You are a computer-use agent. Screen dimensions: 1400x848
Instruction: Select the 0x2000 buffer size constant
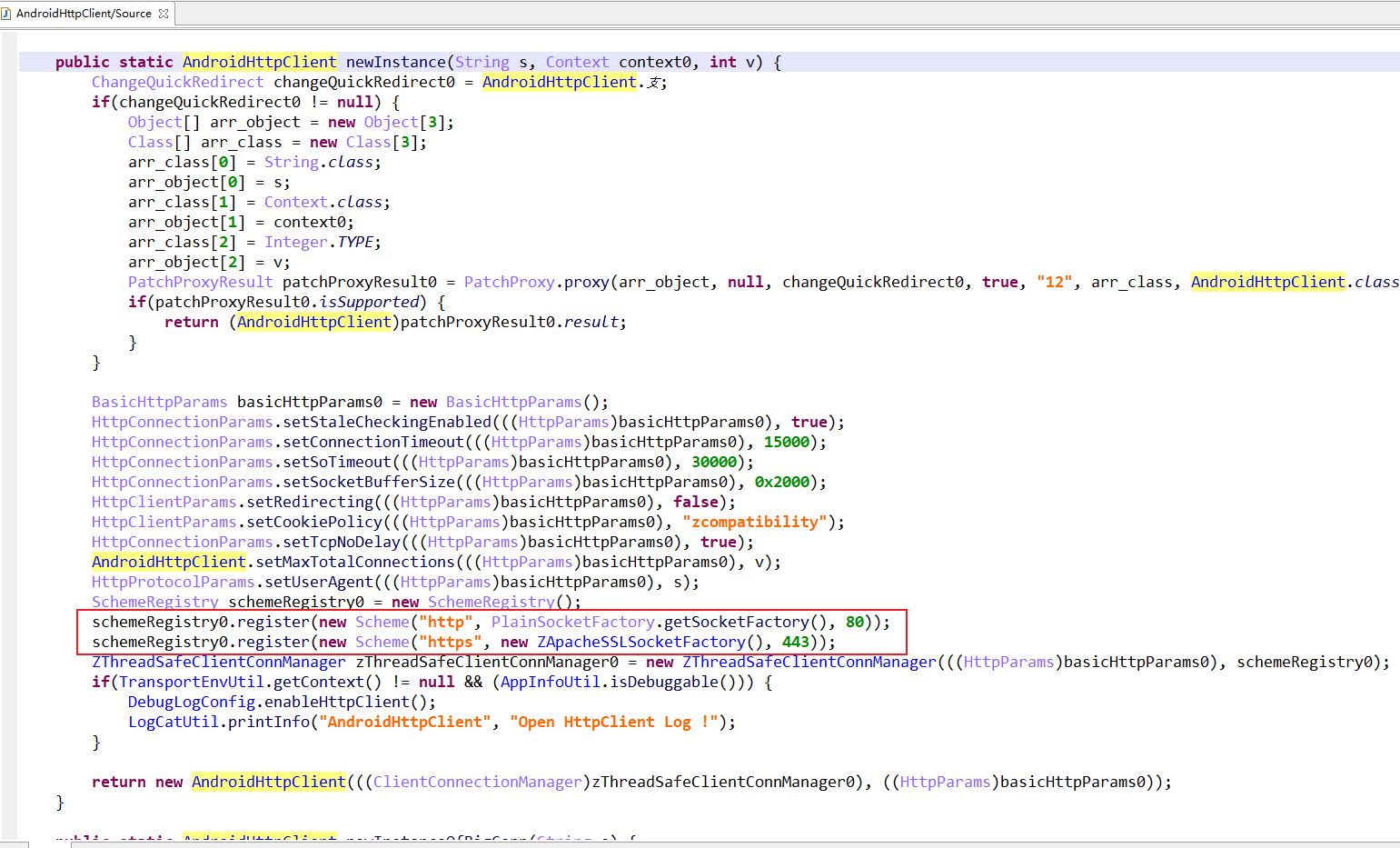tap(781, 482)
